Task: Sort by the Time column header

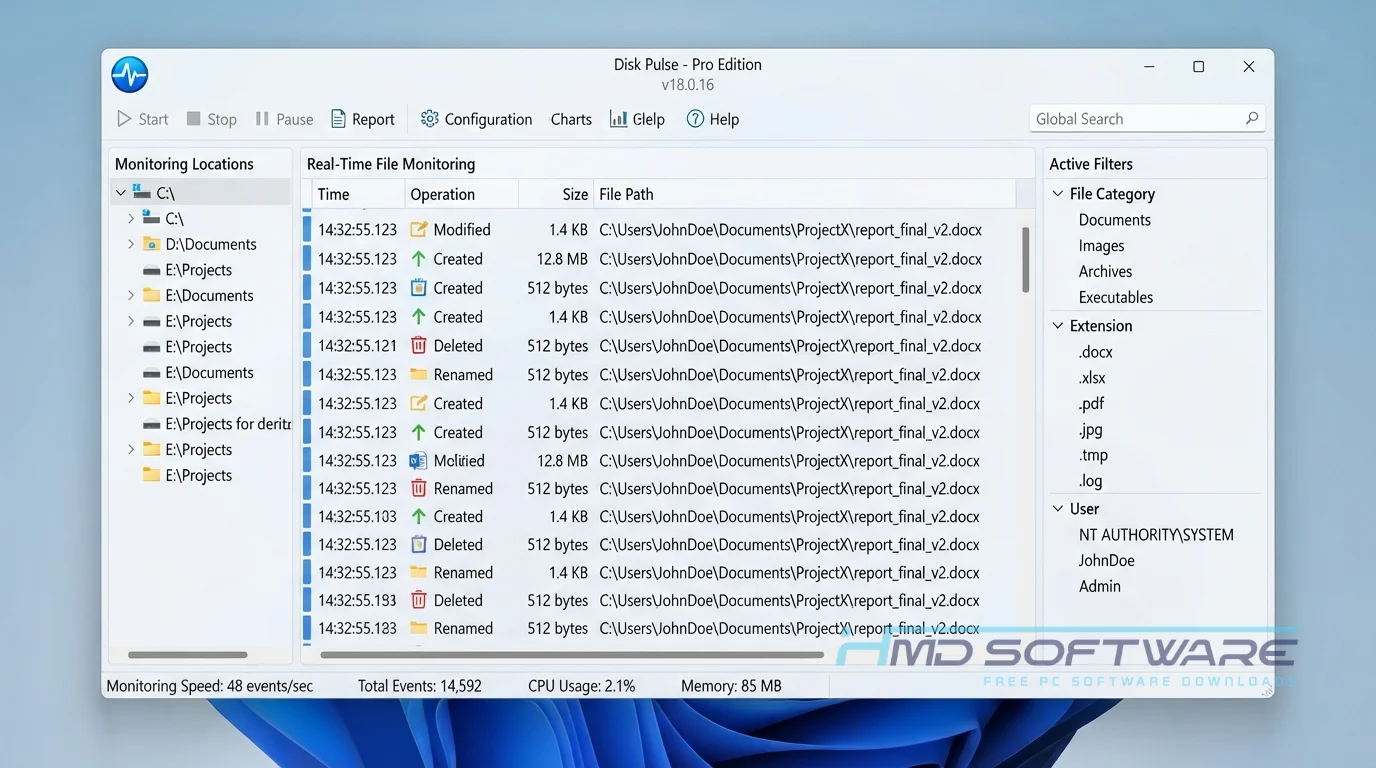Action: pyautogui.click(x=357, y=194)
